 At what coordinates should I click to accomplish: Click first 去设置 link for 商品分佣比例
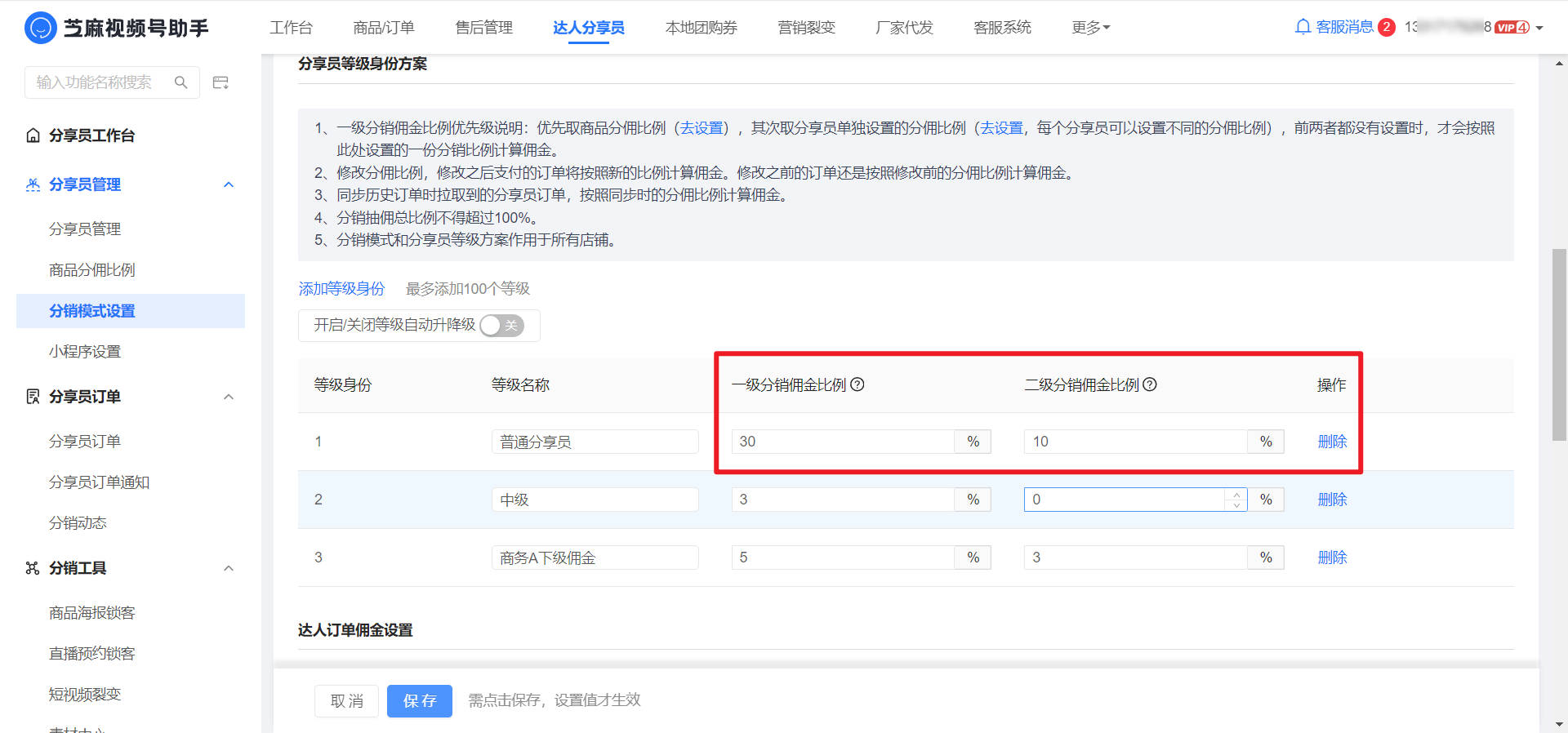[702, 128]
